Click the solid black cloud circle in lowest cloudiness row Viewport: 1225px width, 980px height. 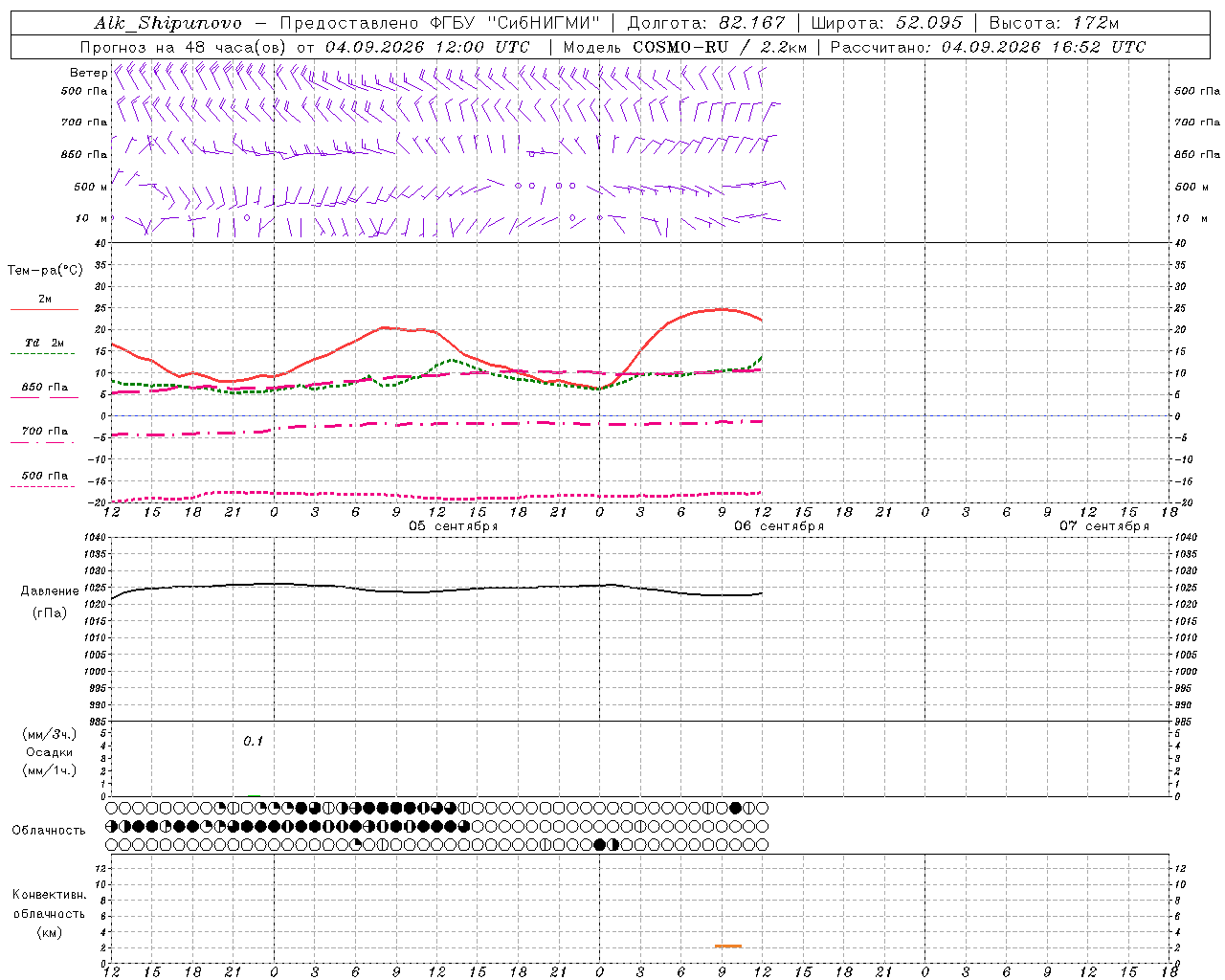(x=600, y=844)
